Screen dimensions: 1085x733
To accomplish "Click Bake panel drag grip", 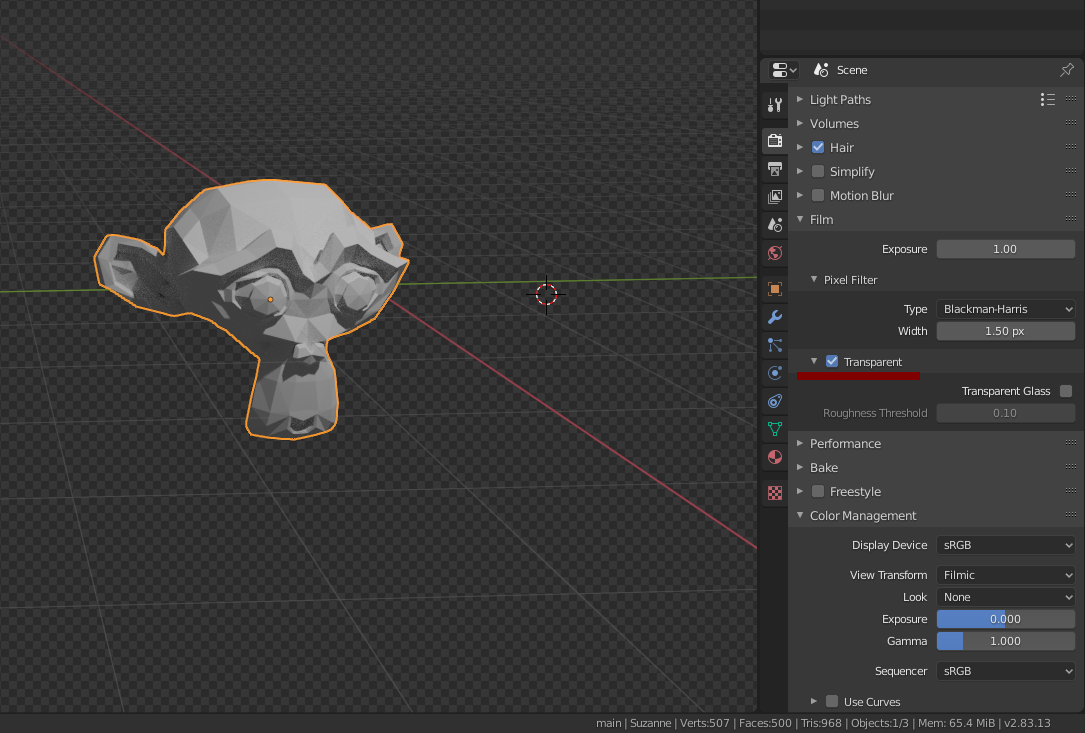I will pos(1071,467).
